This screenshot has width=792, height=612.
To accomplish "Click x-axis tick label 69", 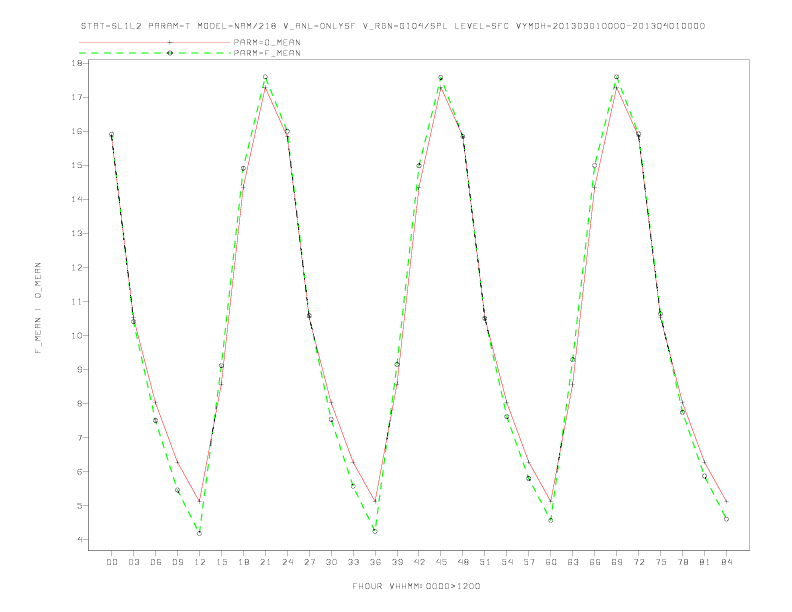I will click(617, 562).
